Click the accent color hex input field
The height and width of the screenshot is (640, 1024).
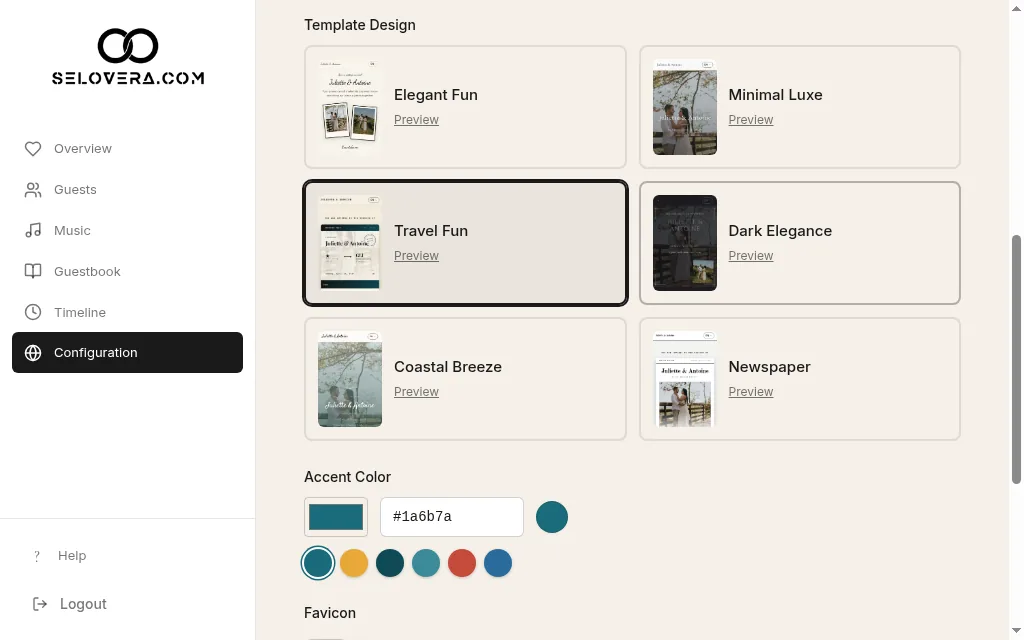[452, 517]
